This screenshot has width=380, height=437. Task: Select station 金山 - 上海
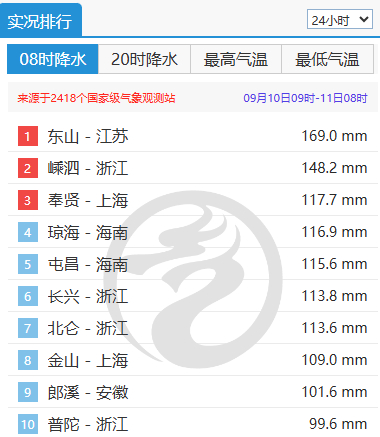tap(88, 360)
